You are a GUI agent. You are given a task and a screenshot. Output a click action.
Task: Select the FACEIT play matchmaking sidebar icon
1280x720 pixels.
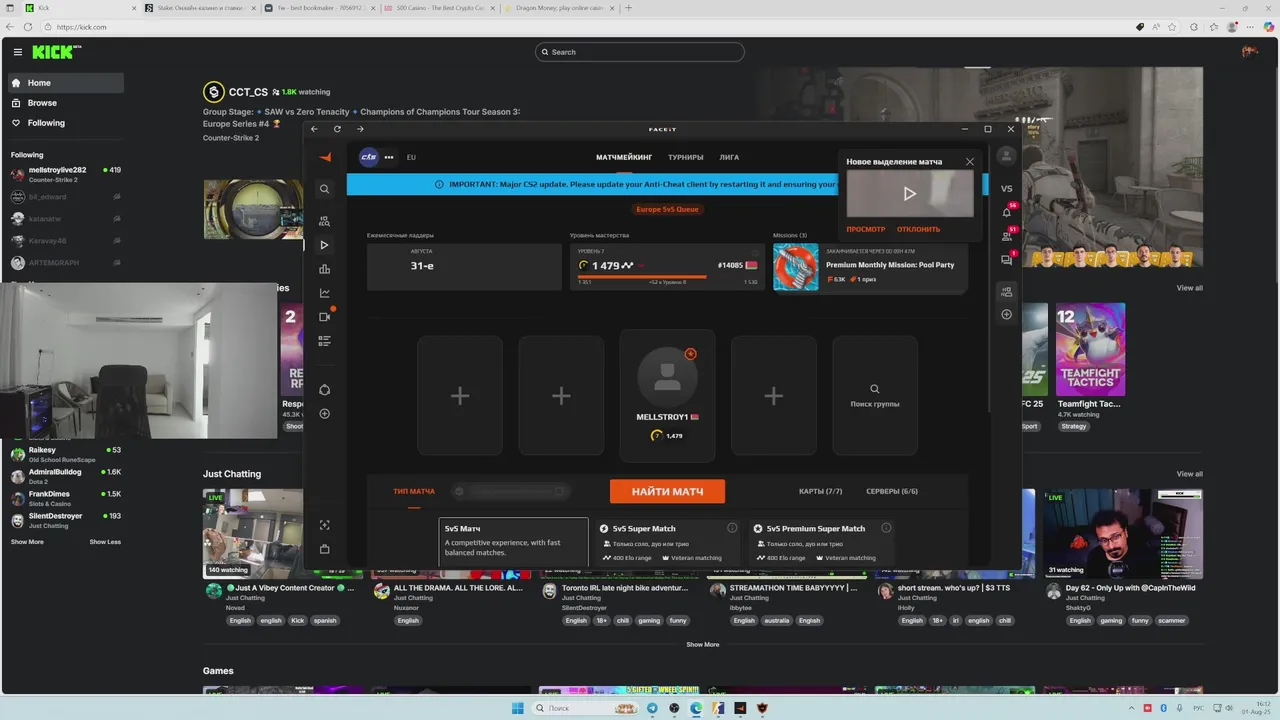pos(324,245)
